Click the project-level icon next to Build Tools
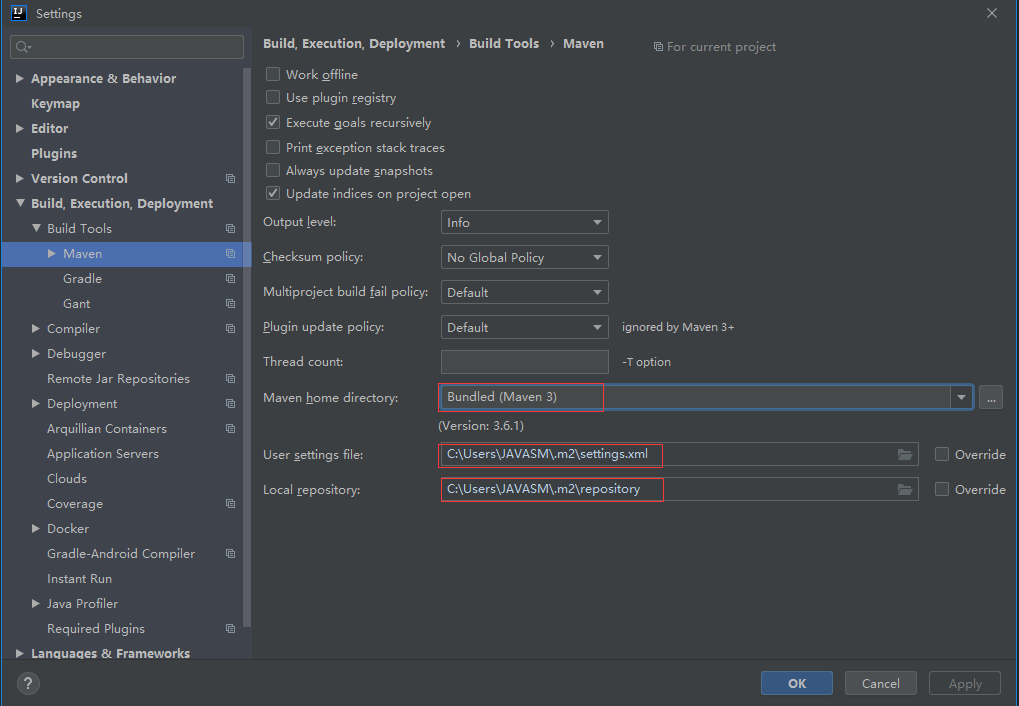Viewport: 1019px width, 706px height. (230, 228)
